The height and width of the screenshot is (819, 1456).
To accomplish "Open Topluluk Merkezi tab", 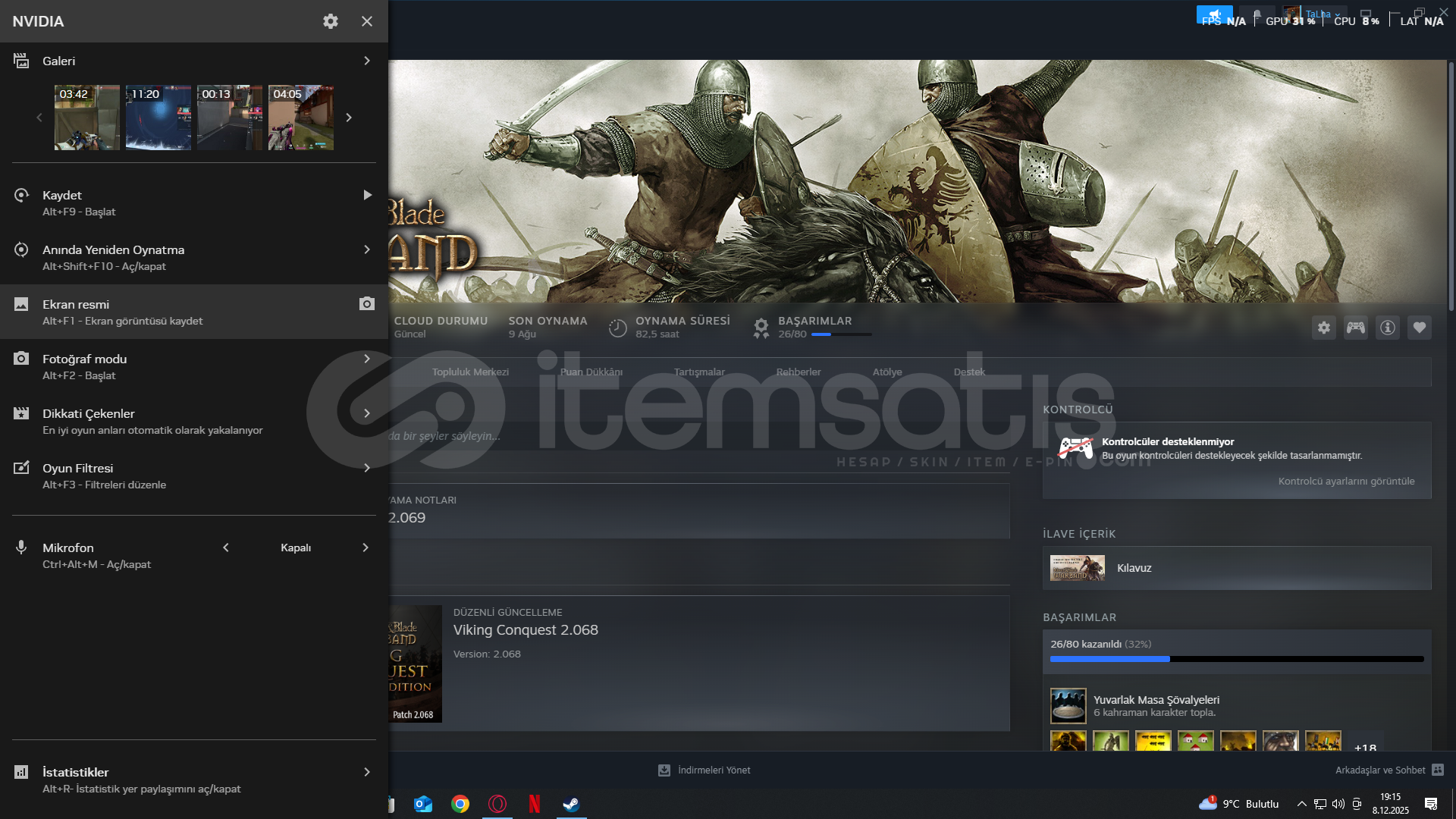I will point(470,372).
